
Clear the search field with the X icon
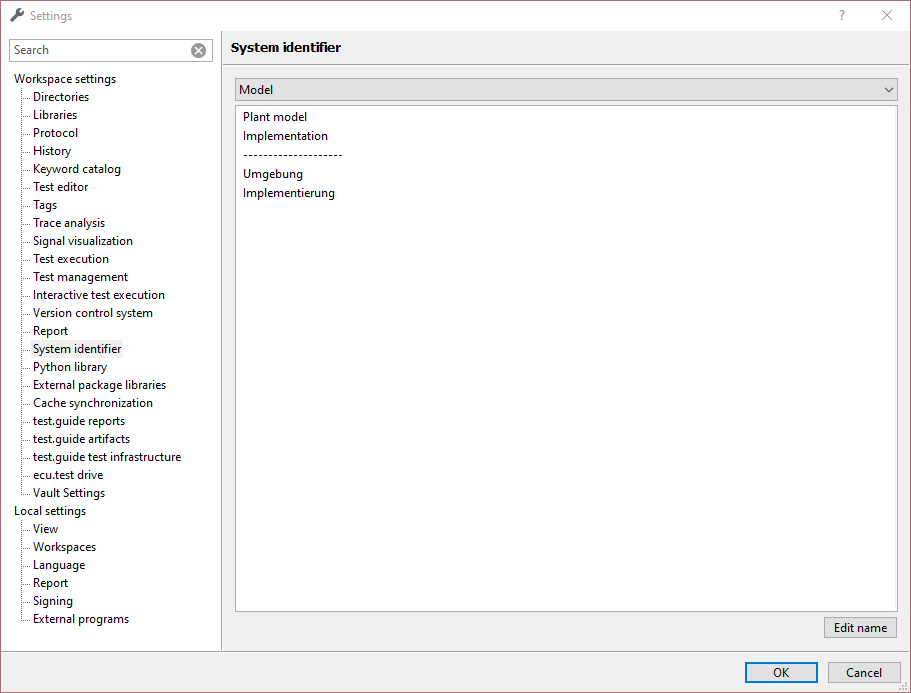click(198, 51)
